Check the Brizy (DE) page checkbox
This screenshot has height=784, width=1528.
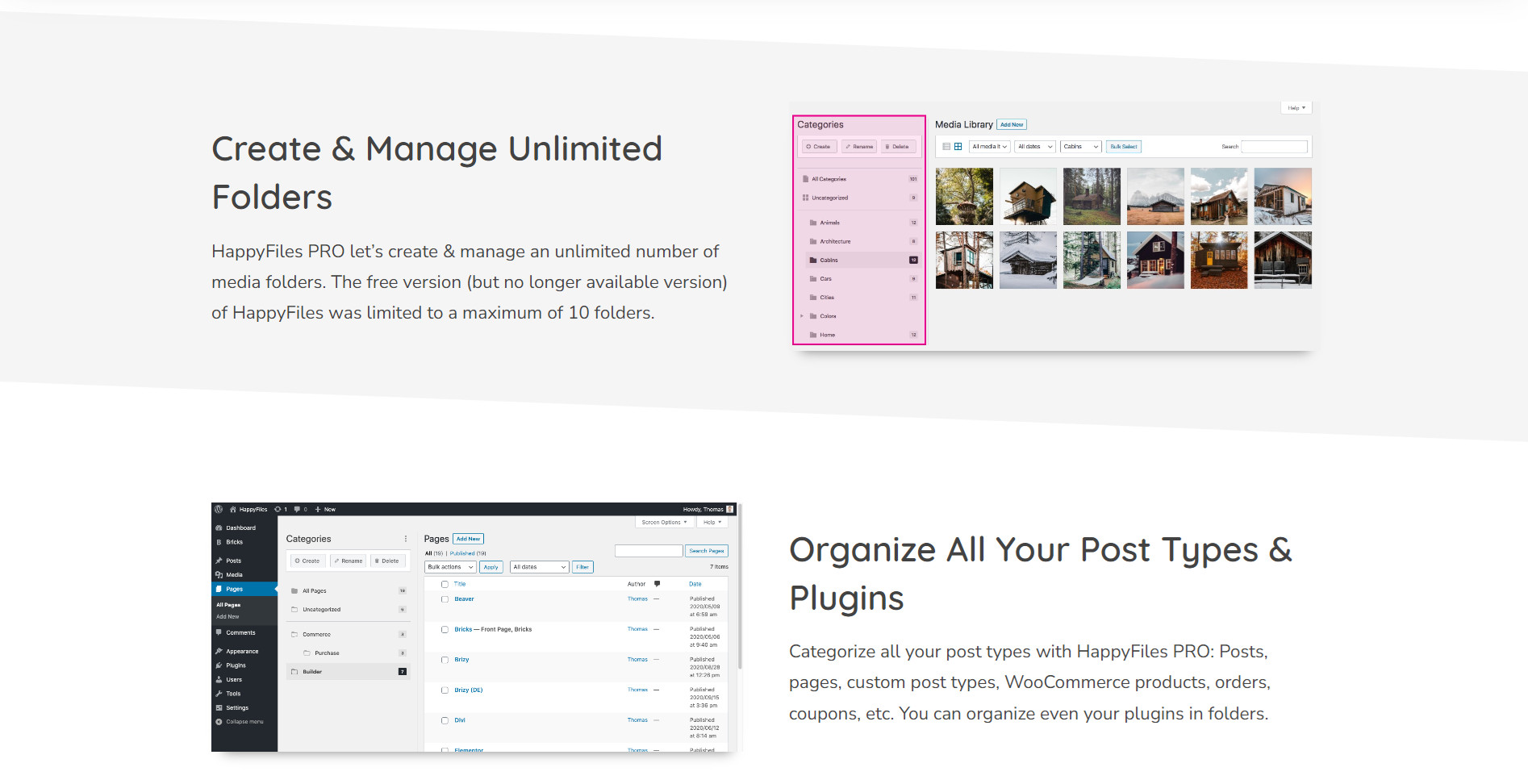coord(445,690)
